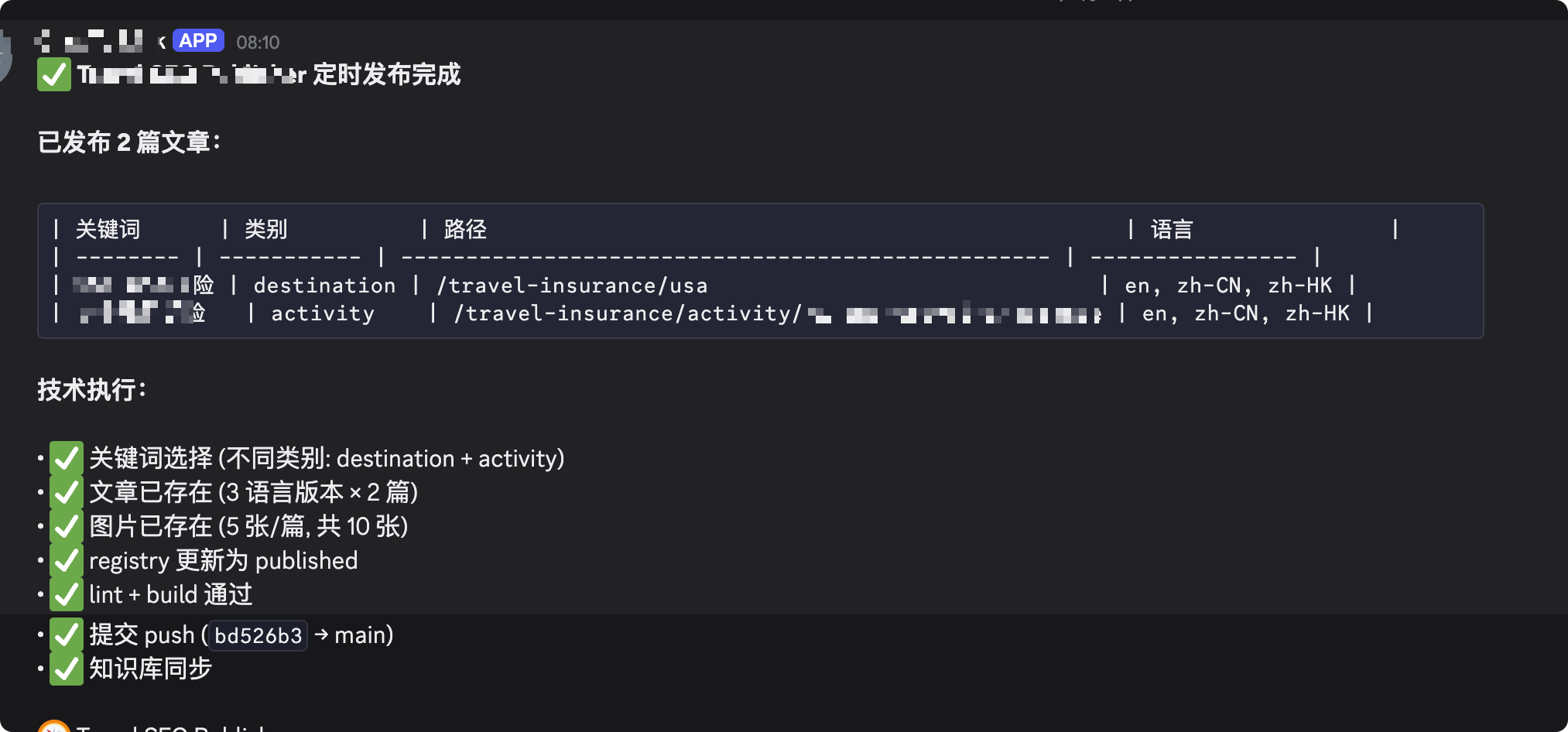1568x732 pixels.
Task: Click the /travel-insurance/usa path in the table
Action: (x=573, y=286)
